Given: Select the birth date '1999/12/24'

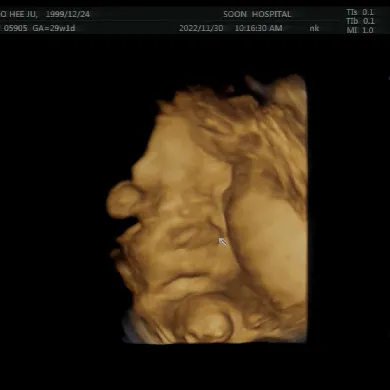Looking at the screenshot, I should [x=68, y=14].
